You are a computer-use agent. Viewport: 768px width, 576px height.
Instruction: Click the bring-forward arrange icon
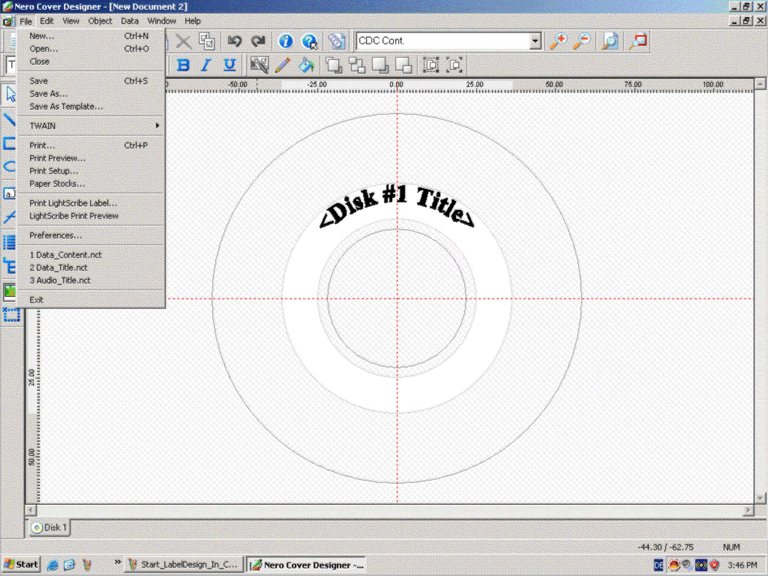[x=357, y=65]
